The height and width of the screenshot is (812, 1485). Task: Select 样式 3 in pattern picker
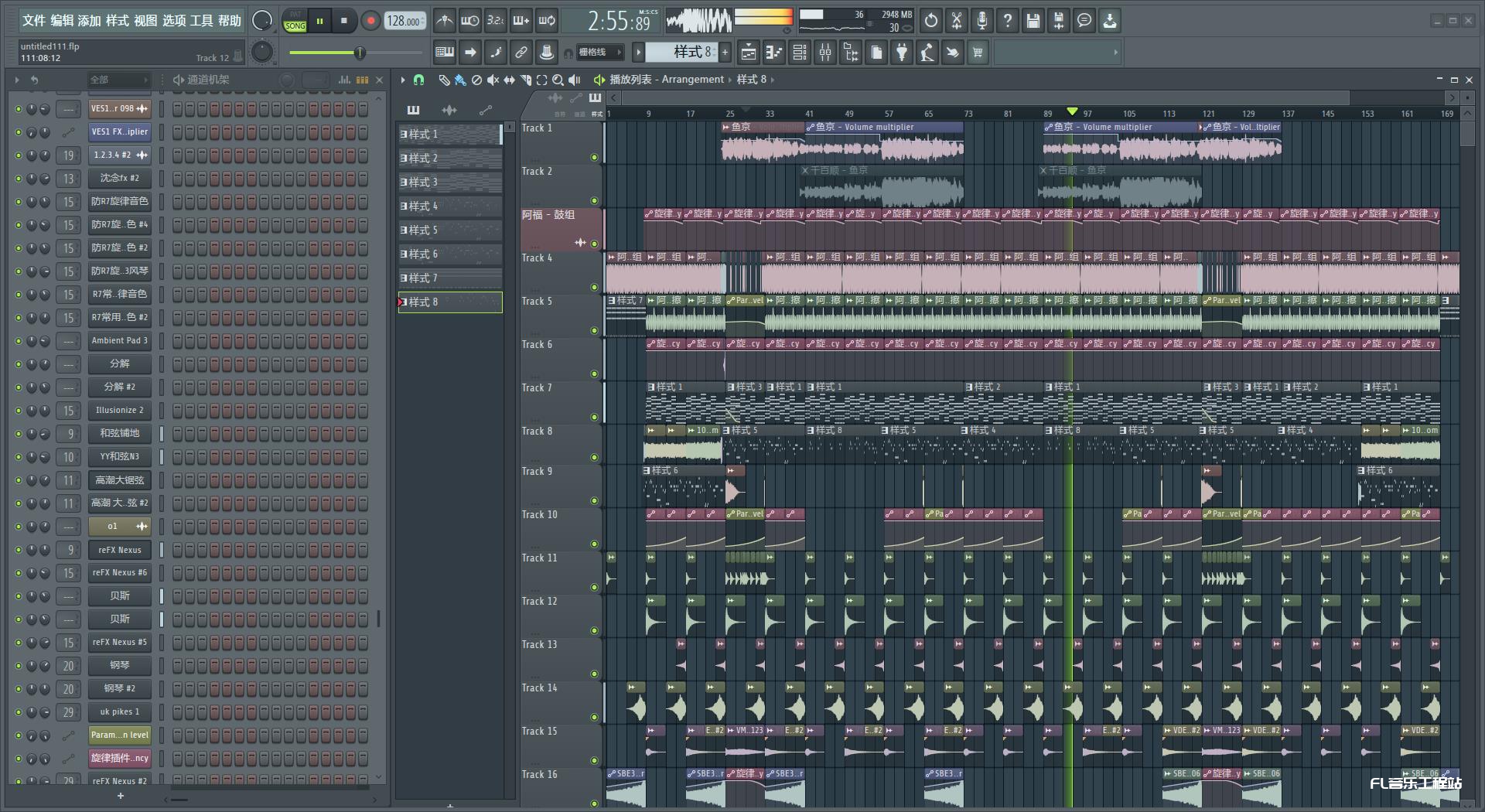[x=449, y=183]
